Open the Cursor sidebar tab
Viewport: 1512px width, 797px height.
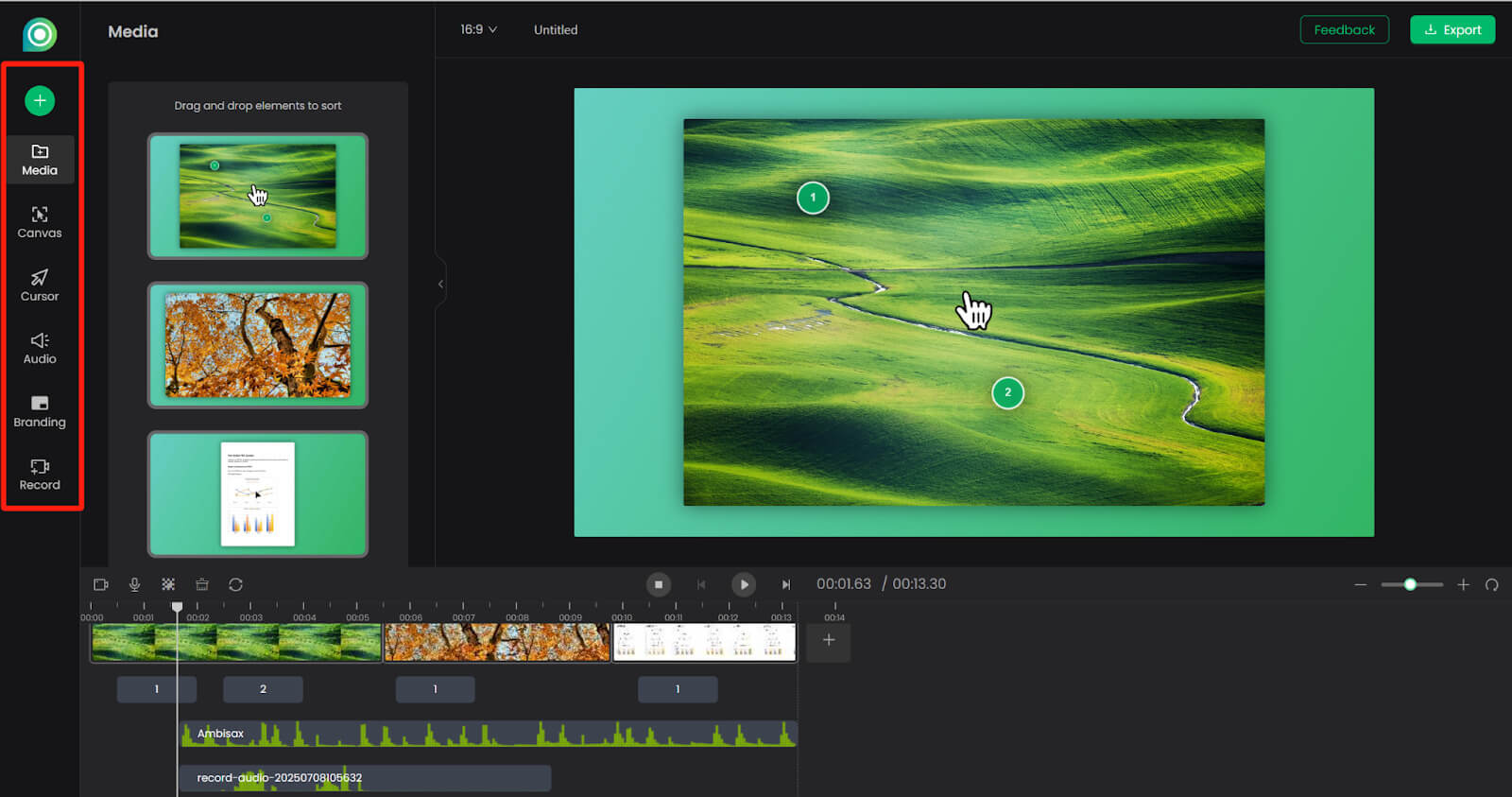40,286
